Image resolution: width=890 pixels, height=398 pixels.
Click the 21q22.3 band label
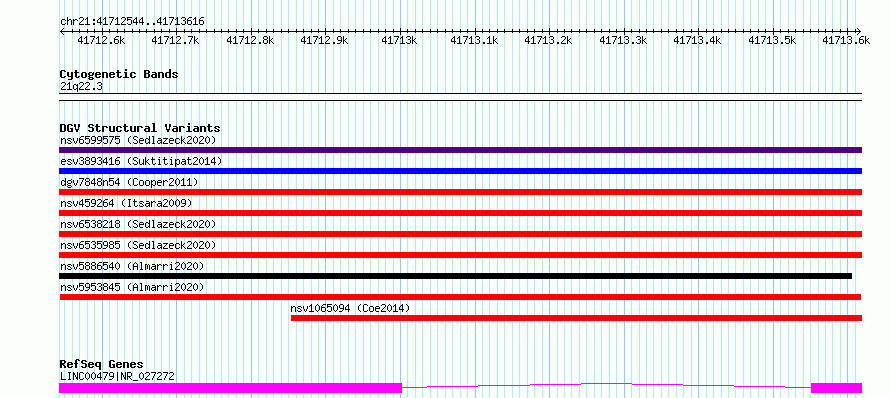click(x=81, y=87)
